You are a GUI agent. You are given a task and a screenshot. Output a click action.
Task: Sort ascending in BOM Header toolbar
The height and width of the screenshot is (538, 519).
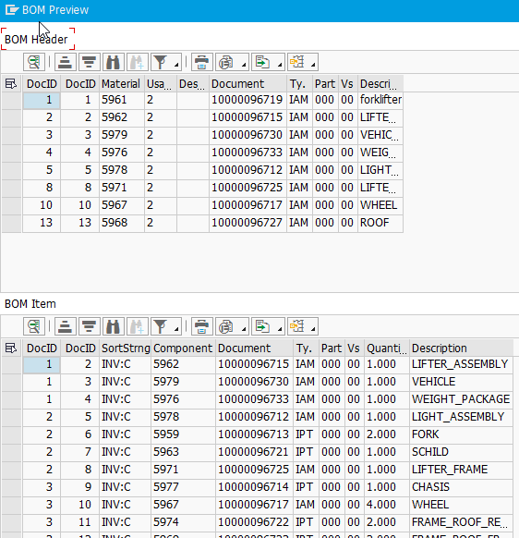click(64, 62)
